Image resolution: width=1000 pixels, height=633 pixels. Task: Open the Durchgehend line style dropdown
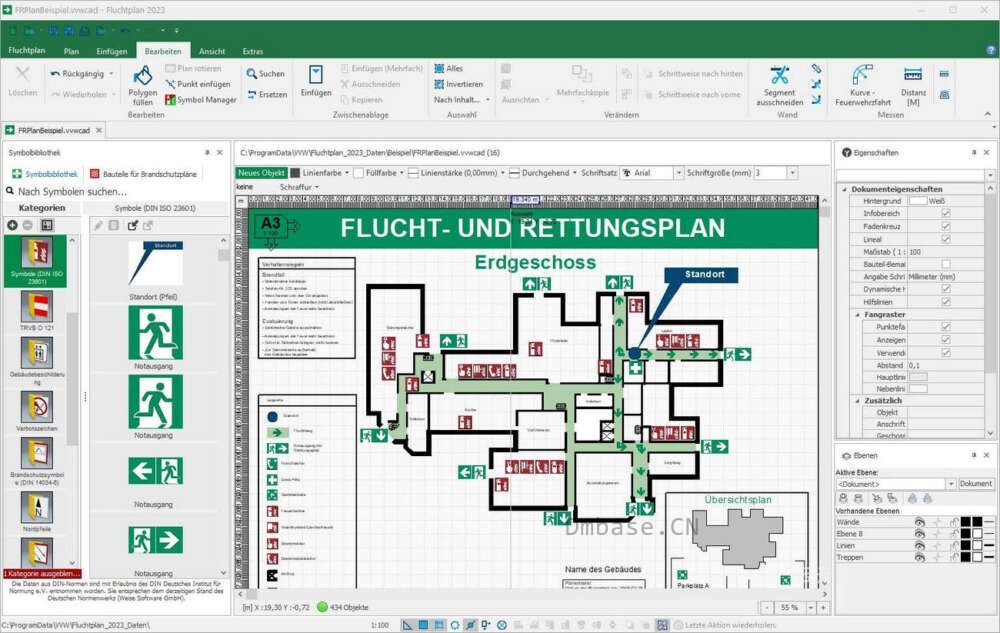[574, 173]
